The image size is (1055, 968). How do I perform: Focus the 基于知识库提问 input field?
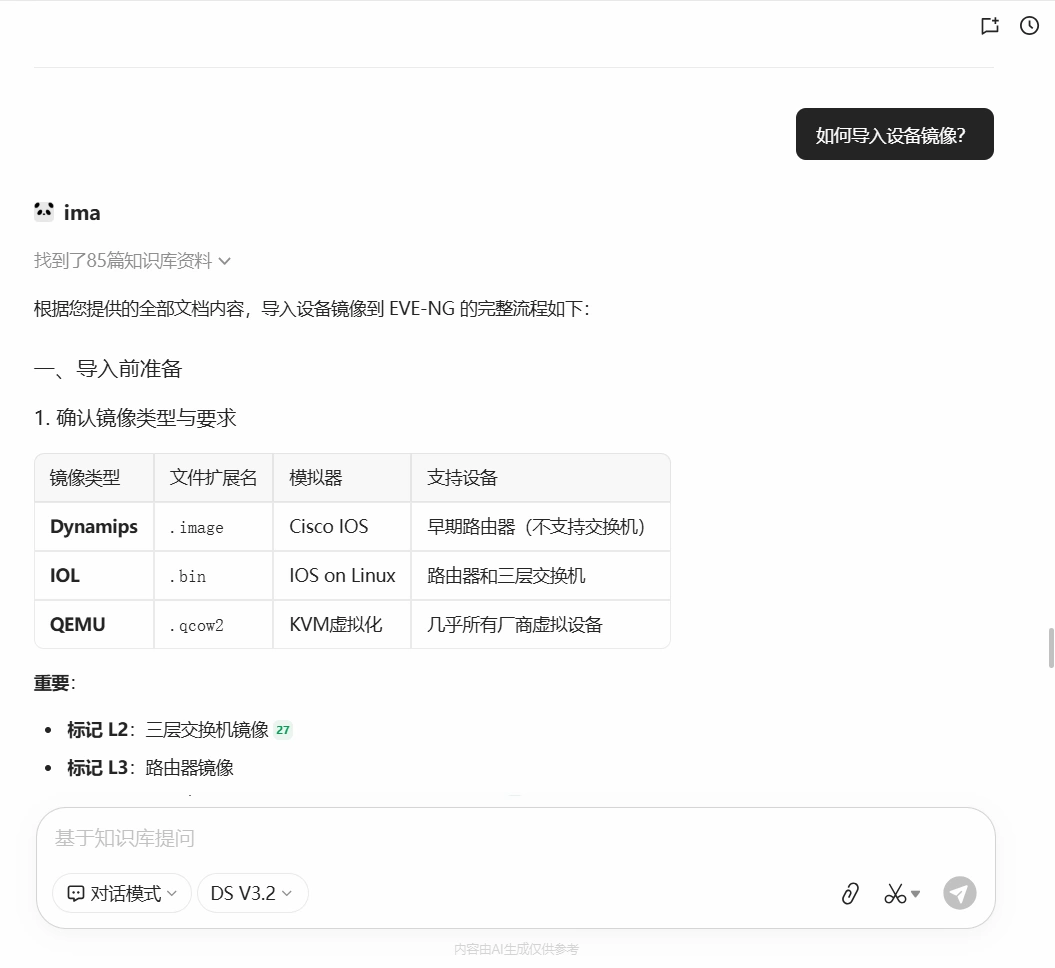[500, 838]
